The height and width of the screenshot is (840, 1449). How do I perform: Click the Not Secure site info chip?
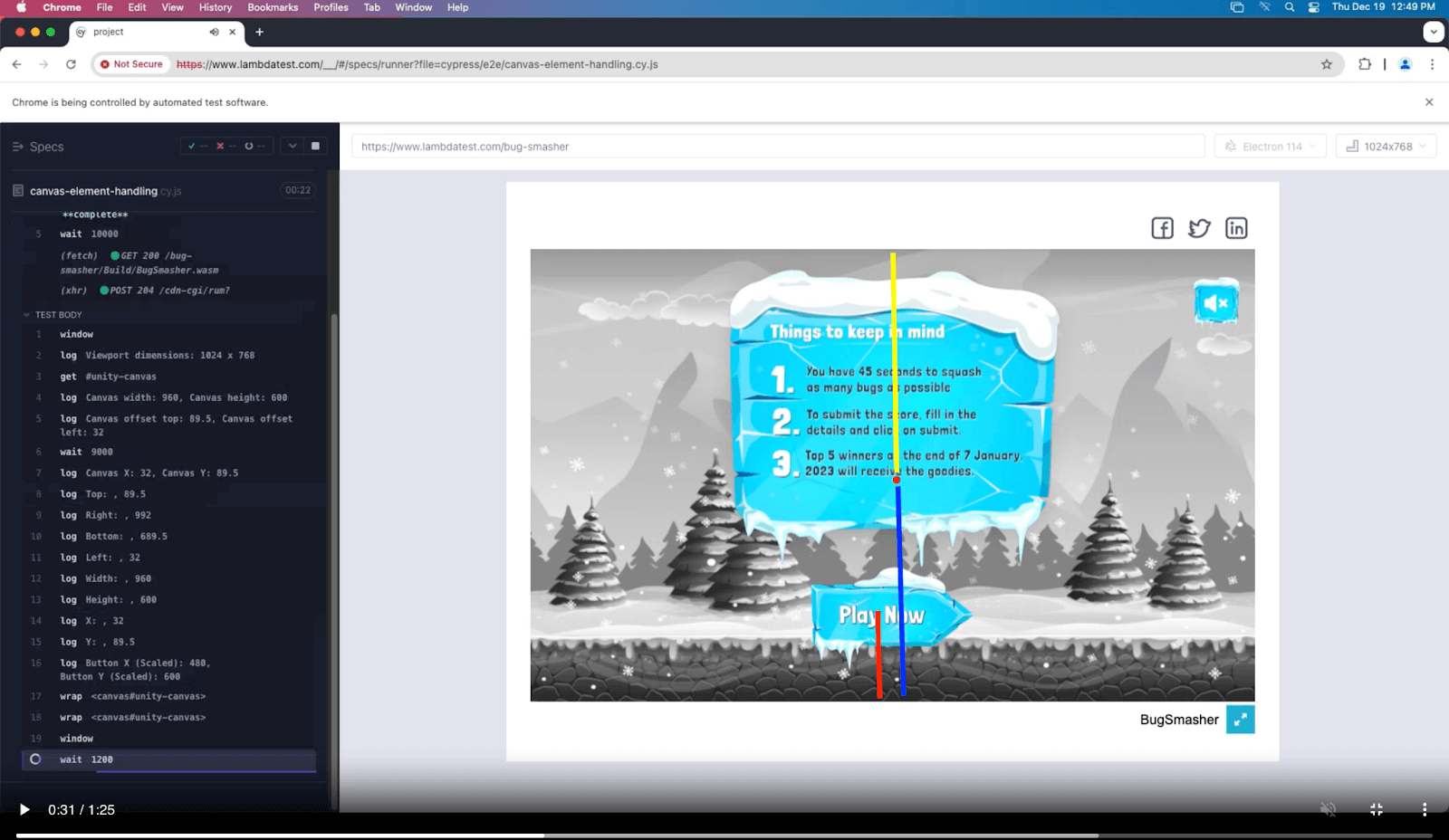click(131, 64)
